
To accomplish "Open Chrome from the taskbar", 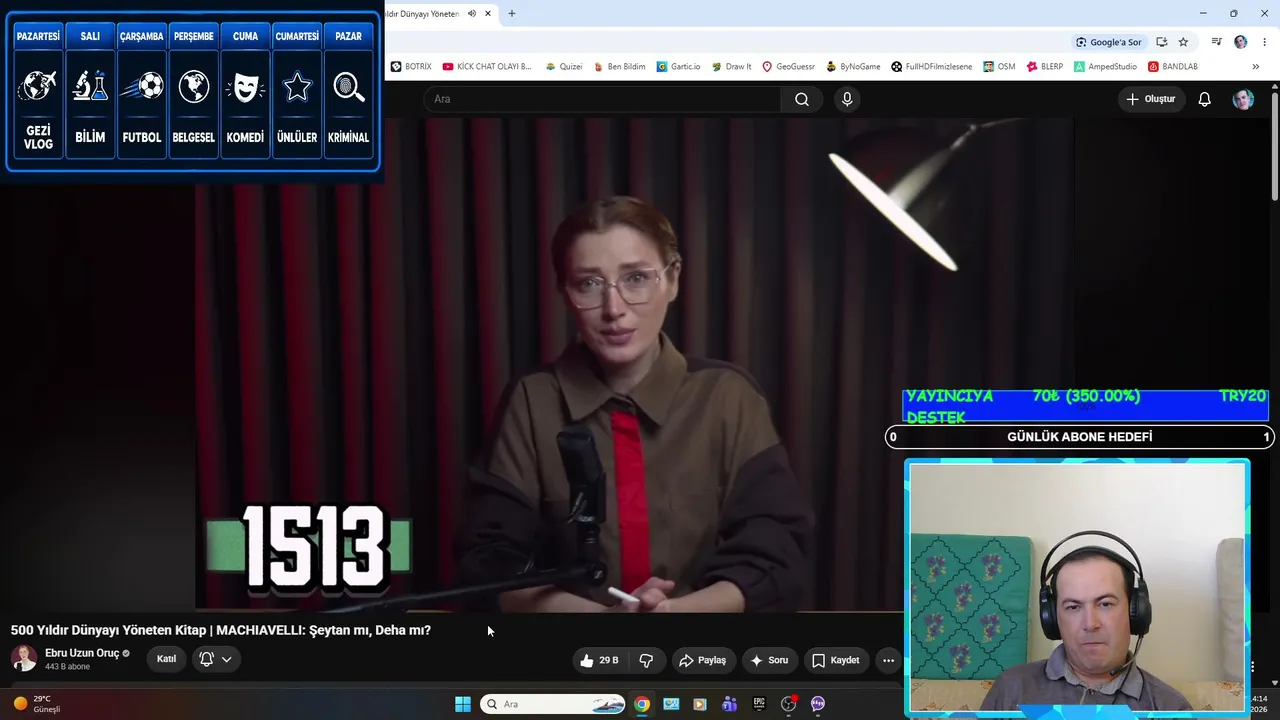I will [642, 704].
